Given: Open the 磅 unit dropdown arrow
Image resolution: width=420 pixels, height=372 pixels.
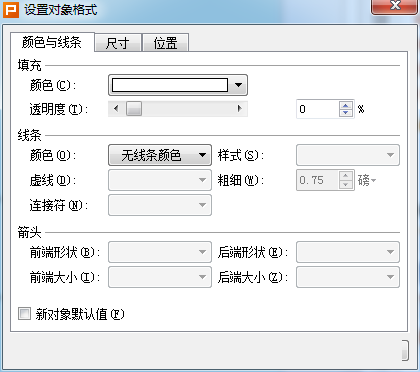Looking at the screenshot, I should click(x=374, y=181).
